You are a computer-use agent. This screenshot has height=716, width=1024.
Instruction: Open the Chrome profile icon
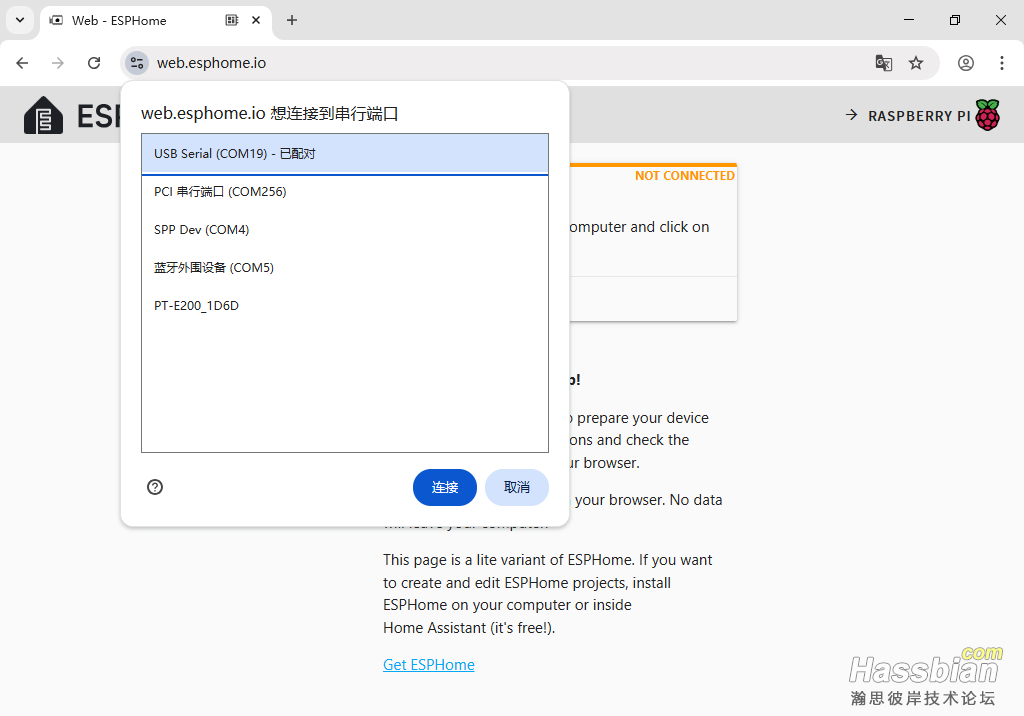965,63
